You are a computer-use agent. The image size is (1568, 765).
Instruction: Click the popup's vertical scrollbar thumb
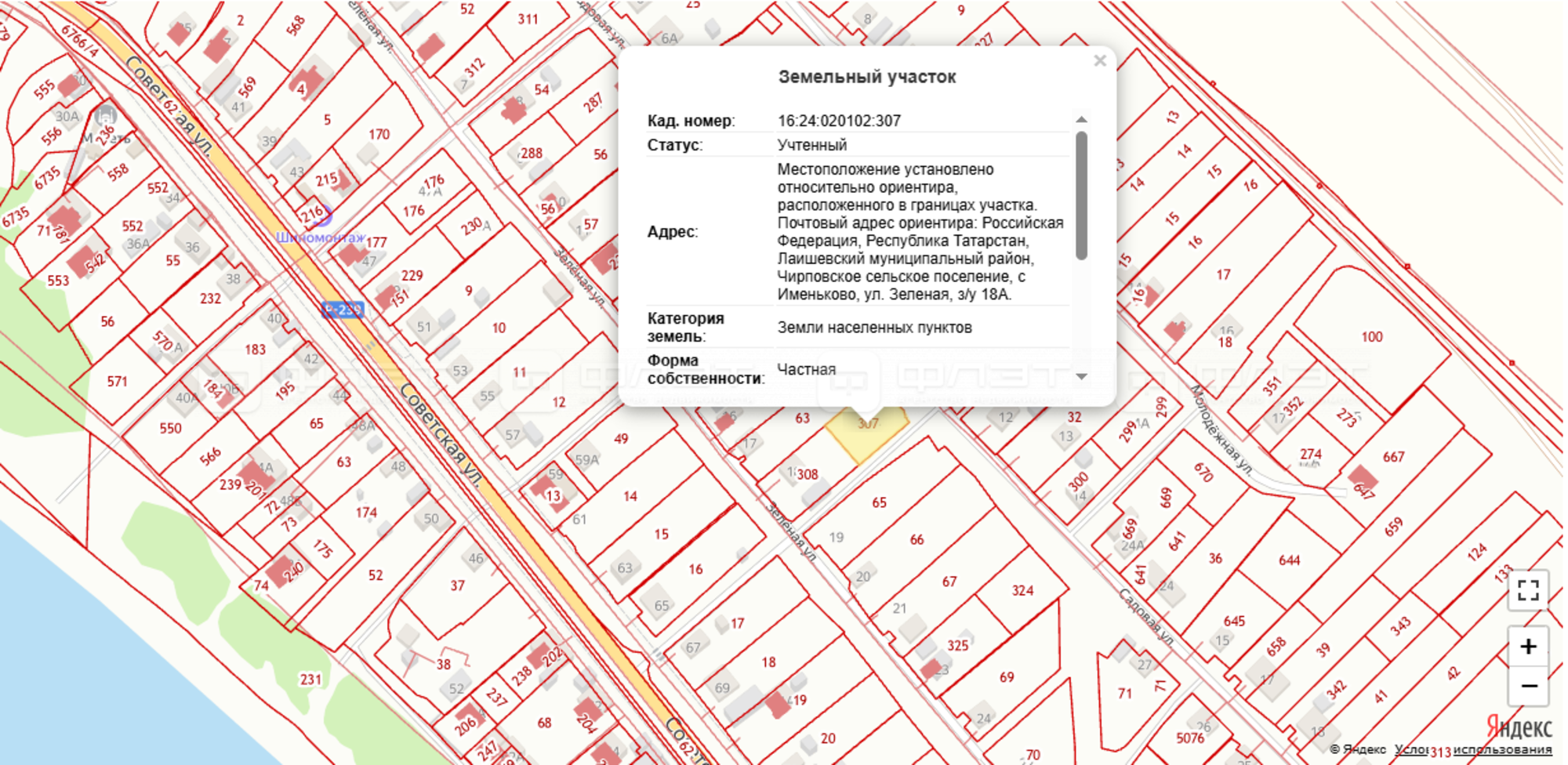(1081, 196)
